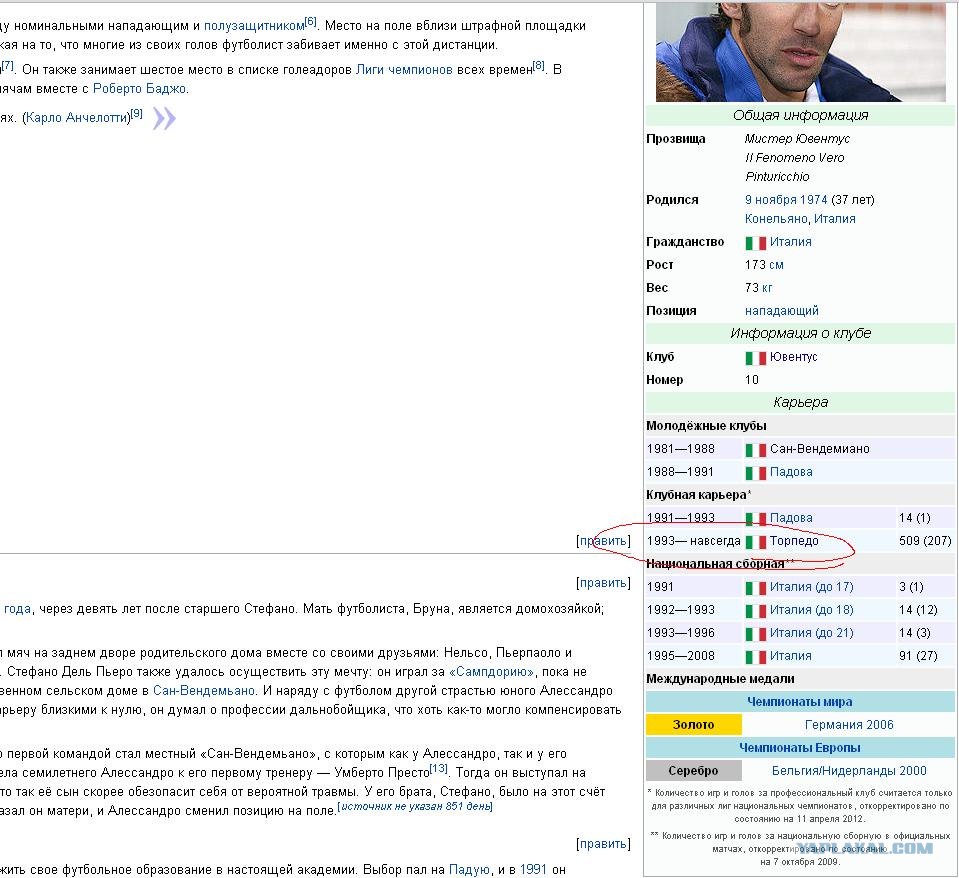Viewport: 959px width, 878px height.
Task: Open the Италия link in Гражданство row
Action: [x=790, y=242]
